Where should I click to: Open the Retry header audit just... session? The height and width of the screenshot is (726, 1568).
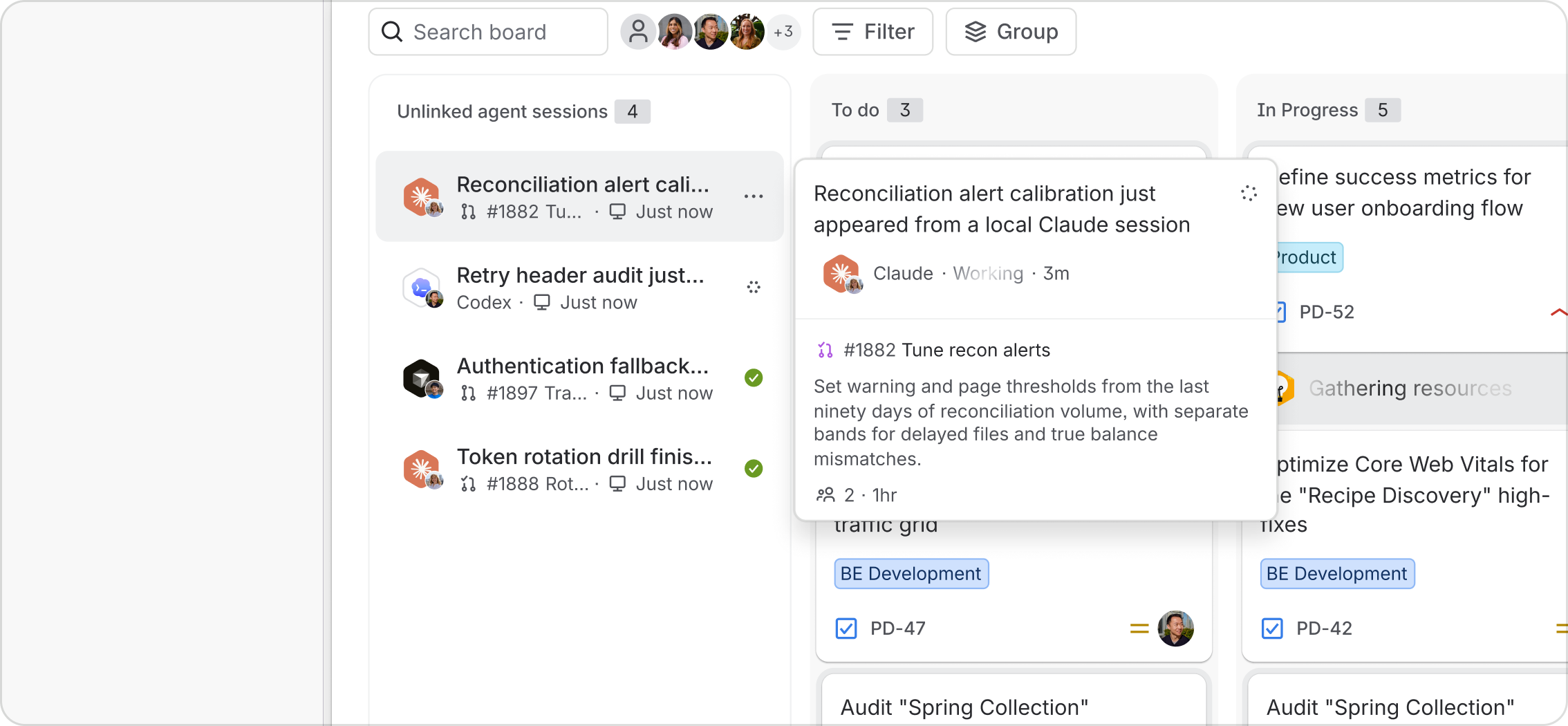click(579, 288)
